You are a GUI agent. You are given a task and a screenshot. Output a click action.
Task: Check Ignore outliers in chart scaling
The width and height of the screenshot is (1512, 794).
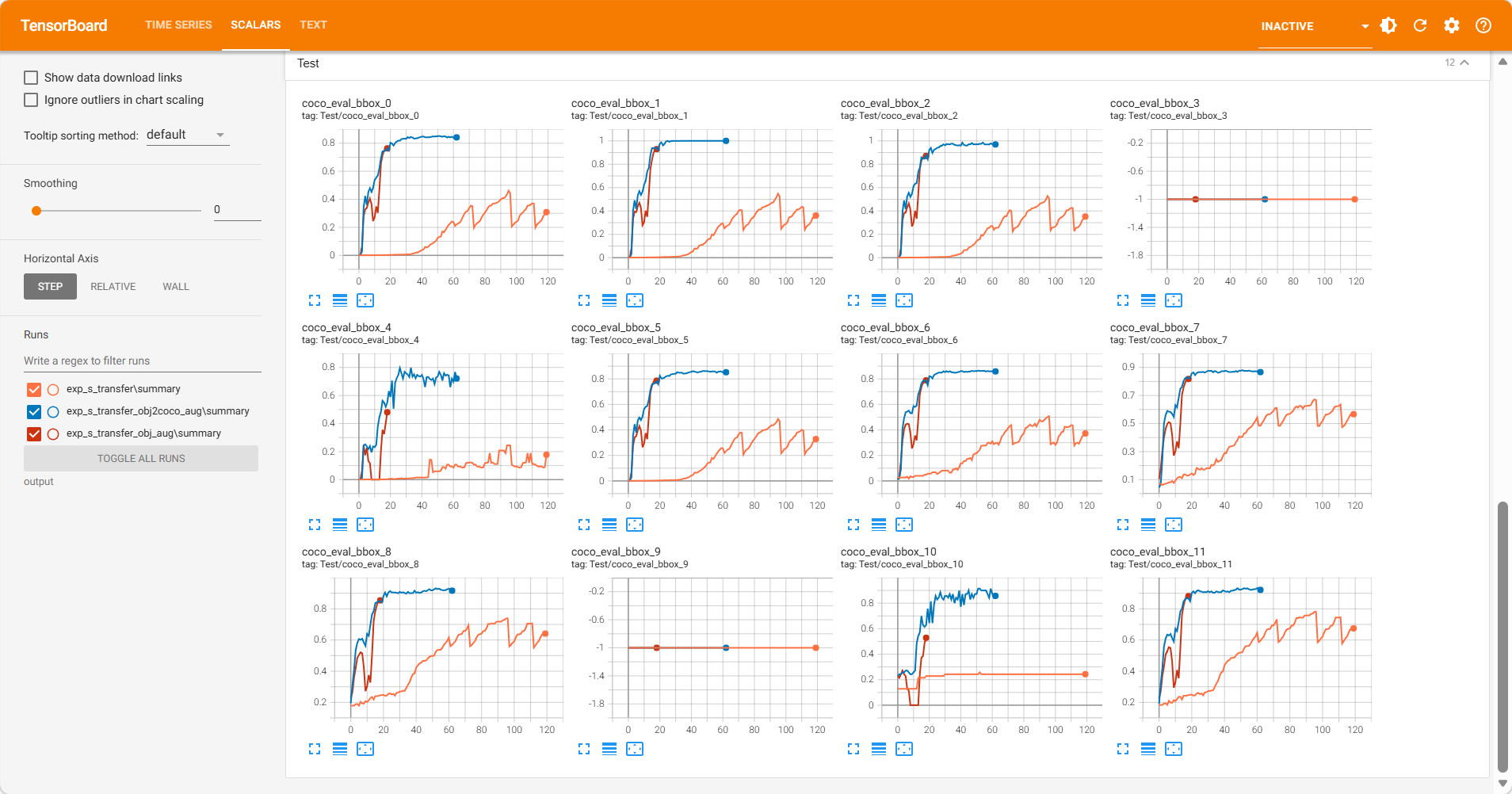coord(31,100)
